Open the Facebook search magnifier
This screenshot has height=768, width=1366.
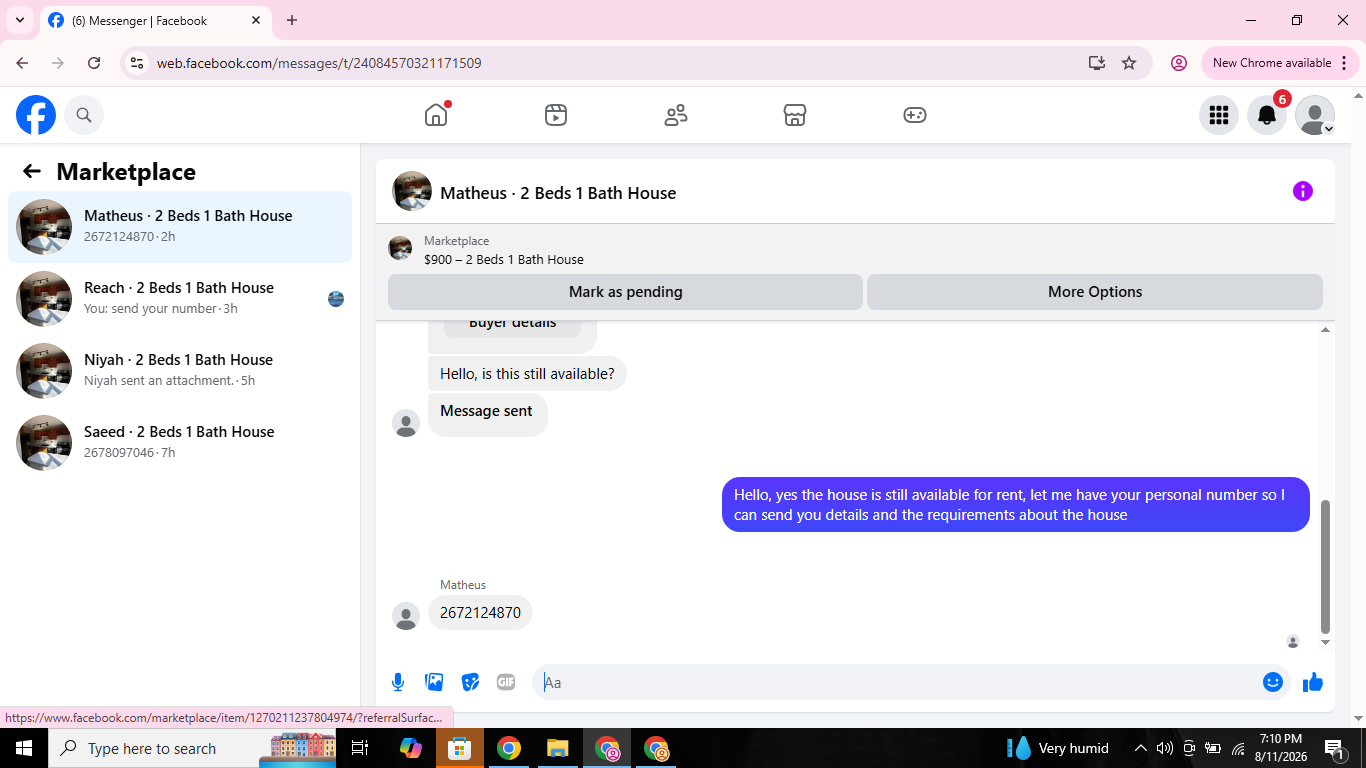(x=84, y=115)
